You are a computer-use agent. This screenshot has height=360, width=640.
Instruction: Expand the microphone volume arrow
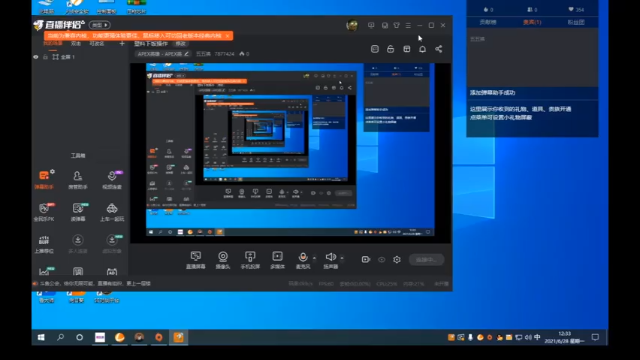click(314, 258)
